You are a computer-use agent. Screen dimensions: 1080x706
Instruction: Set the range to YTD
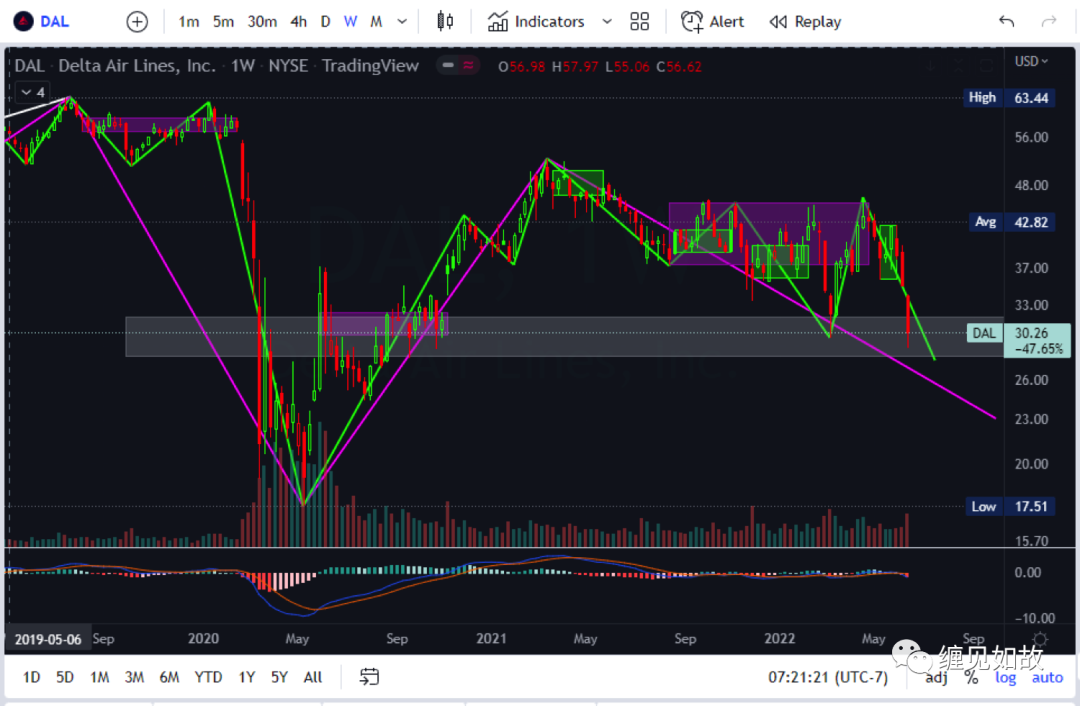click(208, 678)
